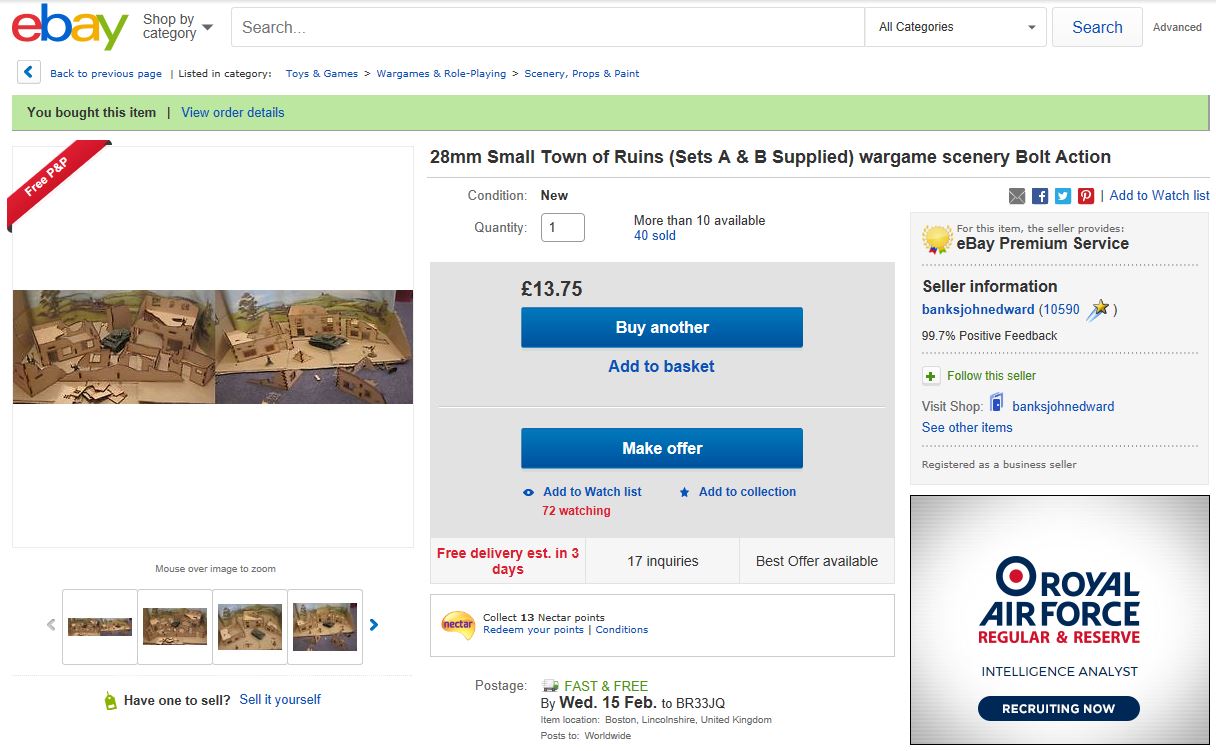The width and height of the screenshot is (1216, 751).
Task: Share listing on Facebook
Action: click(x=1040, y=196)
